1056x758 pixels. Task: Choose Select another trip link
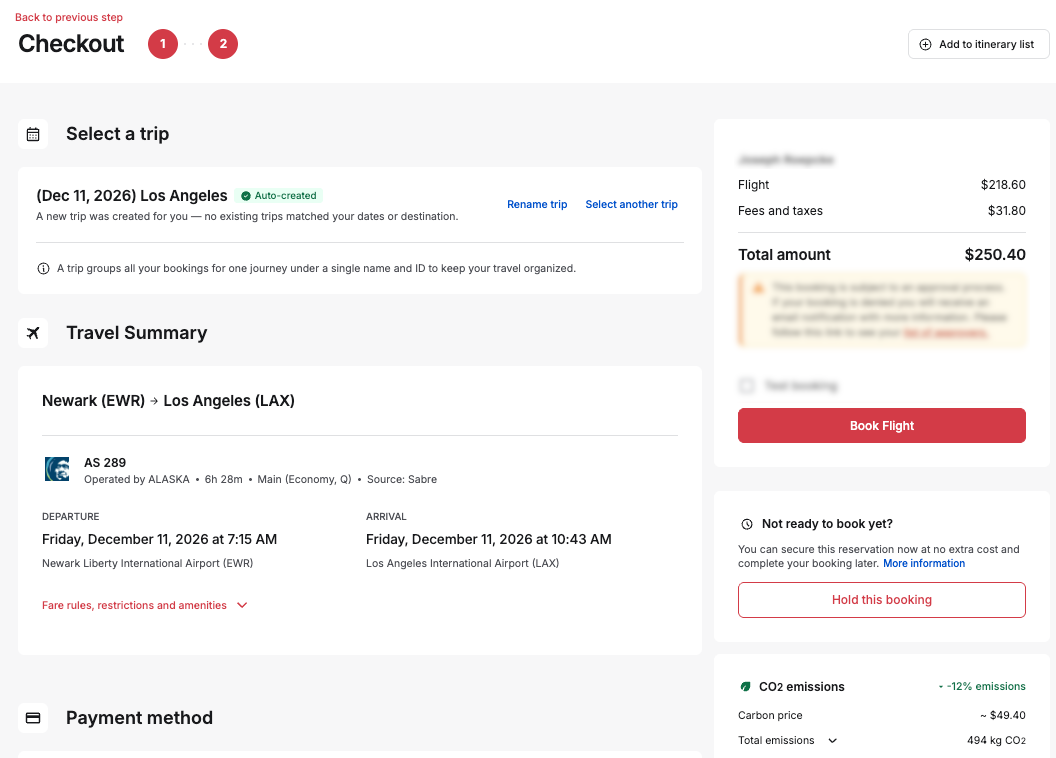(631, 205)
